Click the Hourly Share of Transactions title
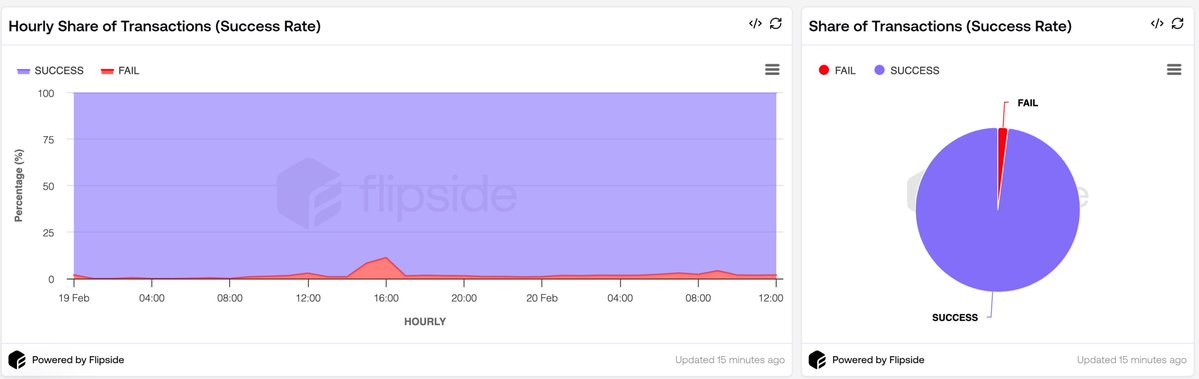This screenshot has height=379, width=1199. click(x=164, y=26)
